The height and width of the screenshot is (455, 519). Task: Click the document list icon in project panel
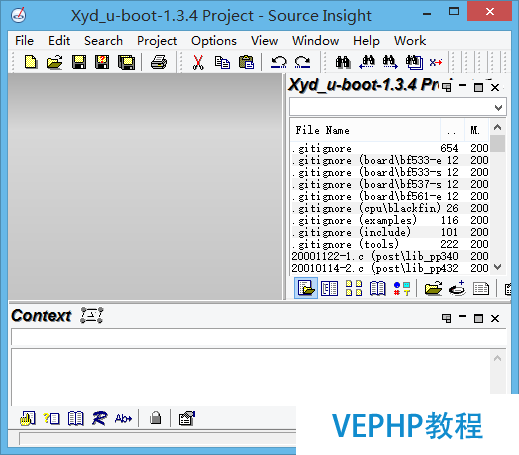point(481,288)
